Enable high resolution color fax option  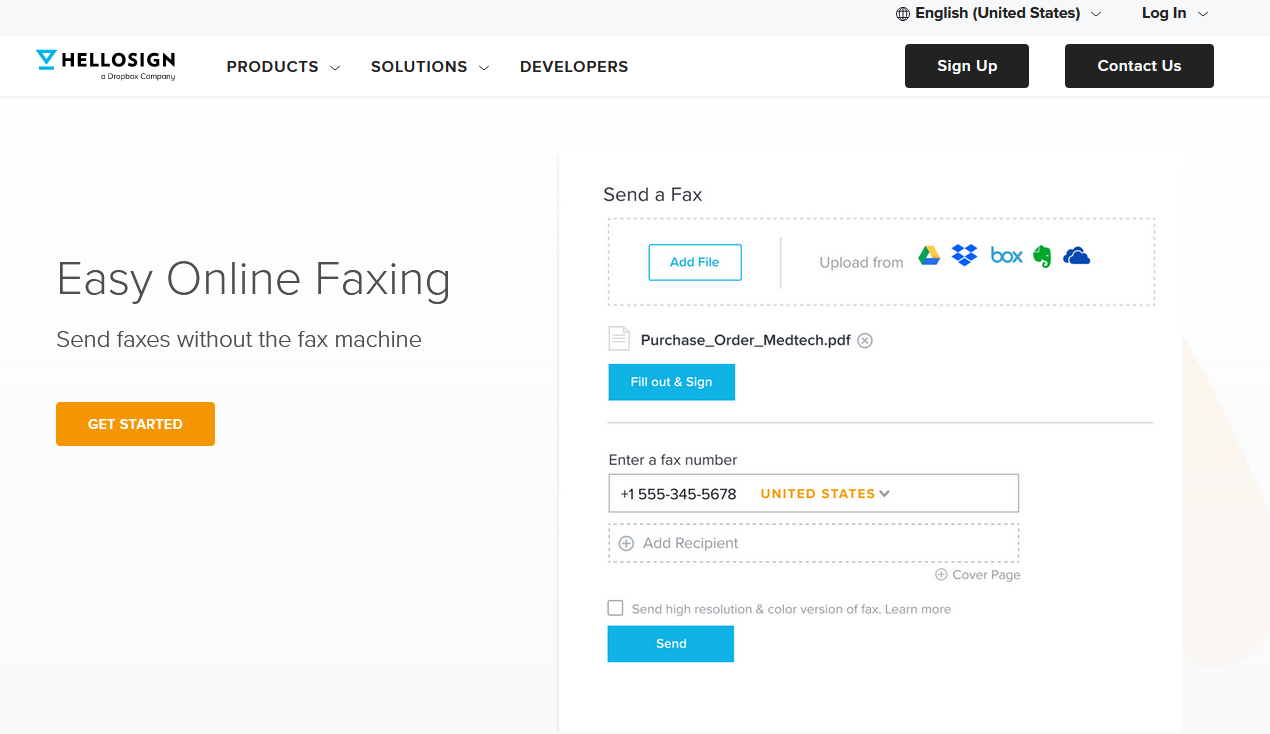[615, 607]
